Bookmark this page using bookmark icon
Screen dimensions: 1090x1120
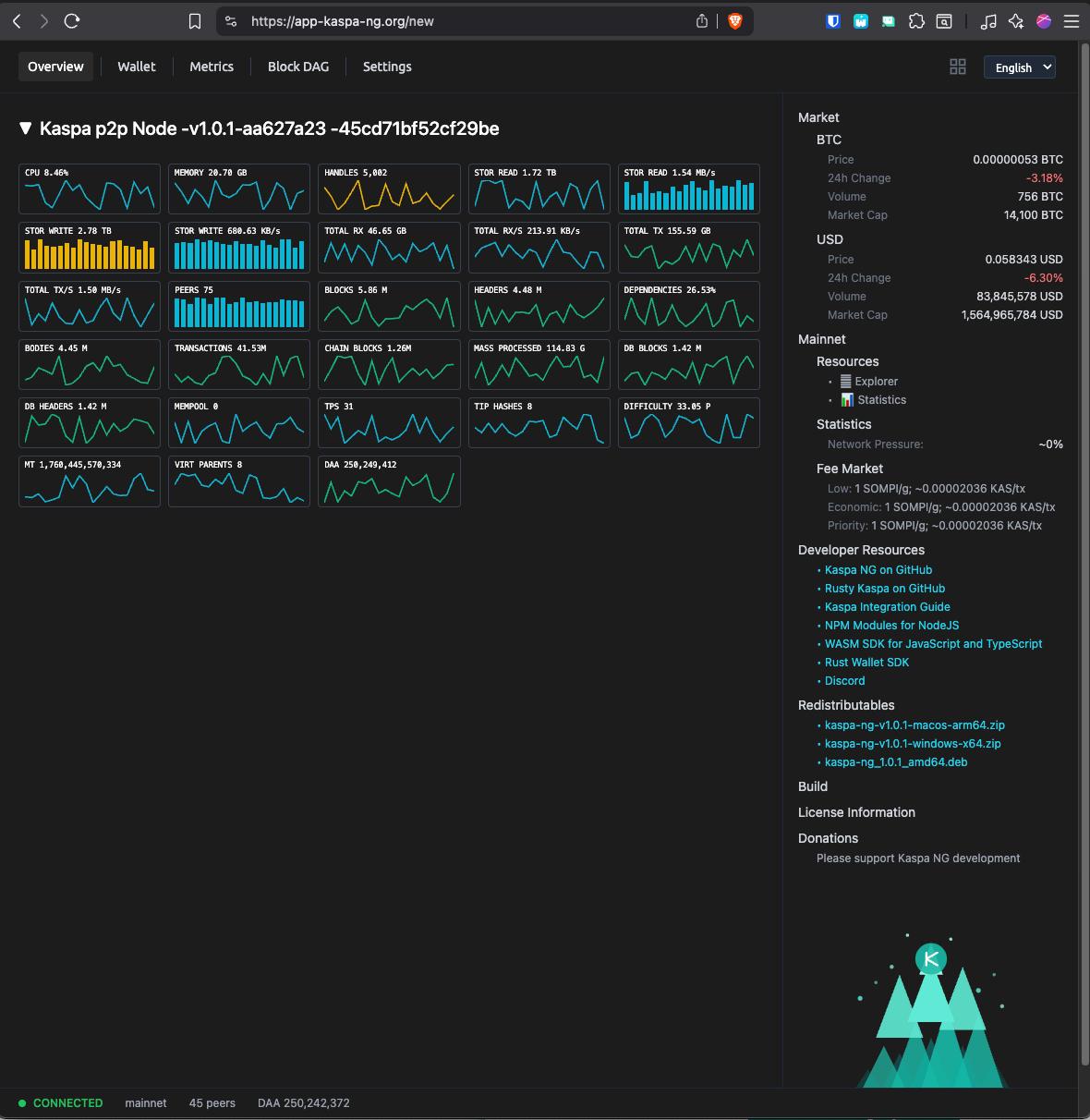click(x=195, y=21)
